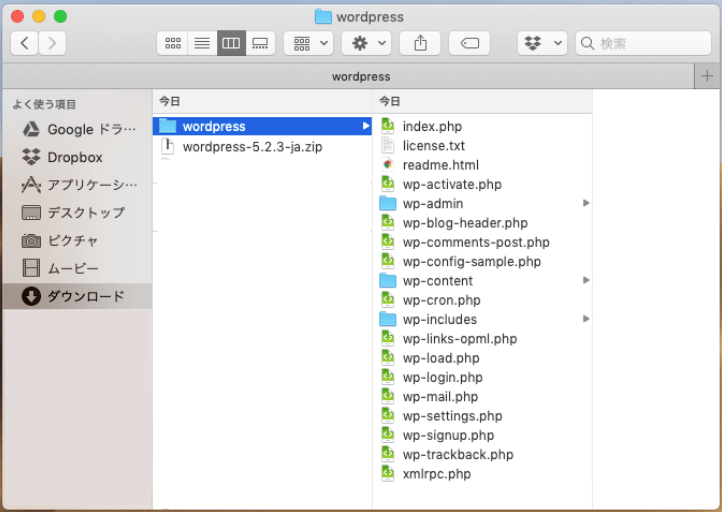This screenshot has width=722, height=512.
Task: Switch to list view
Action: coord(202,43)
